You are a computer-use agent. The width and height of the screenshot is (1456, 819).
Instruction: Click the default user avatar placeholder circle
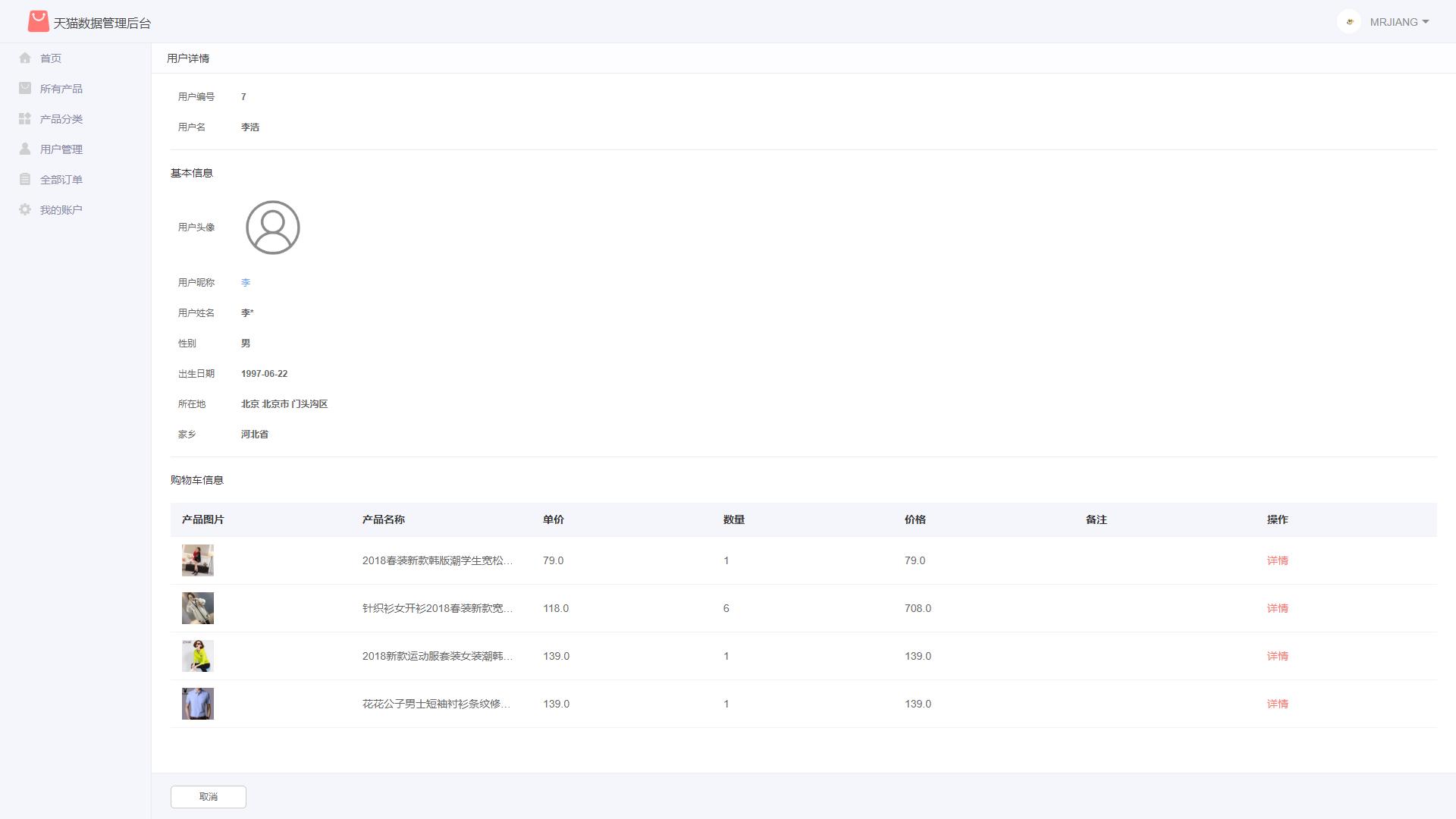(272, 227)
